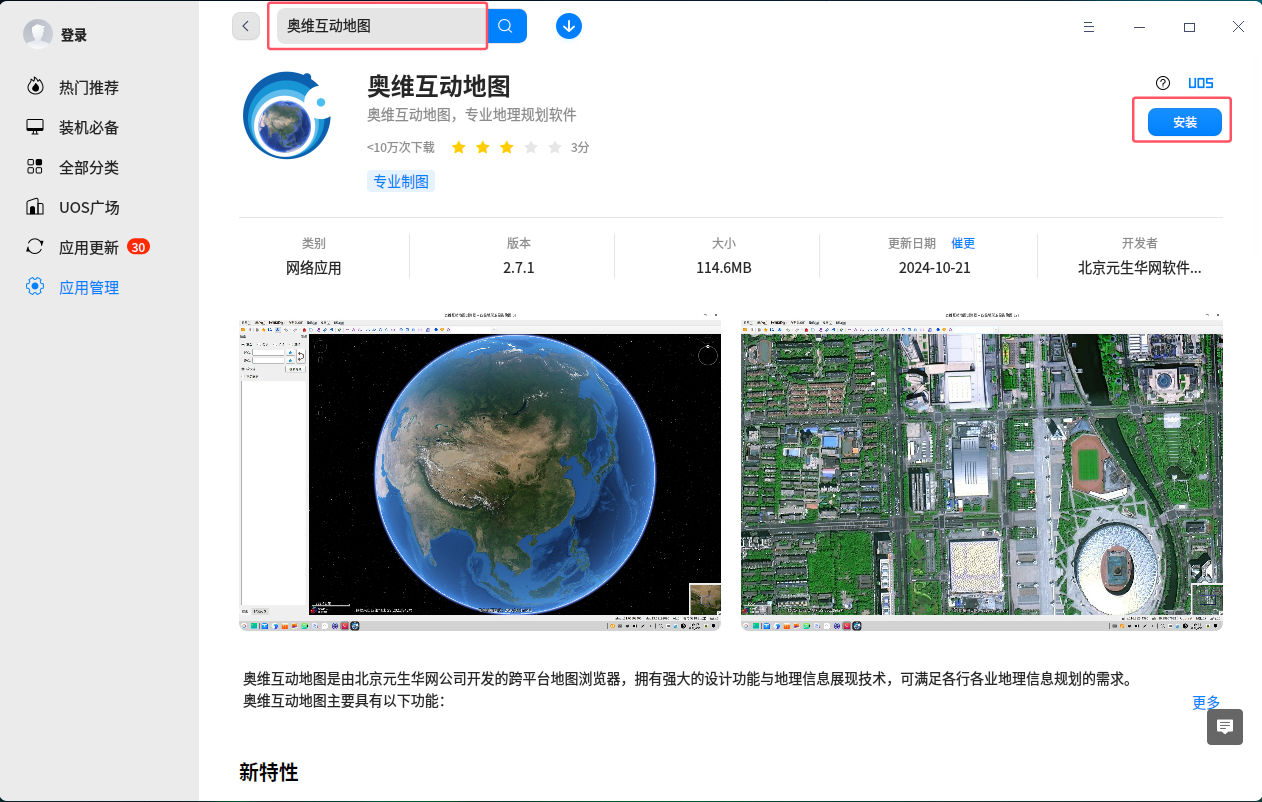Click the version value 2.7.1
Screen dimensions: 1262x802
pos(519,268)
